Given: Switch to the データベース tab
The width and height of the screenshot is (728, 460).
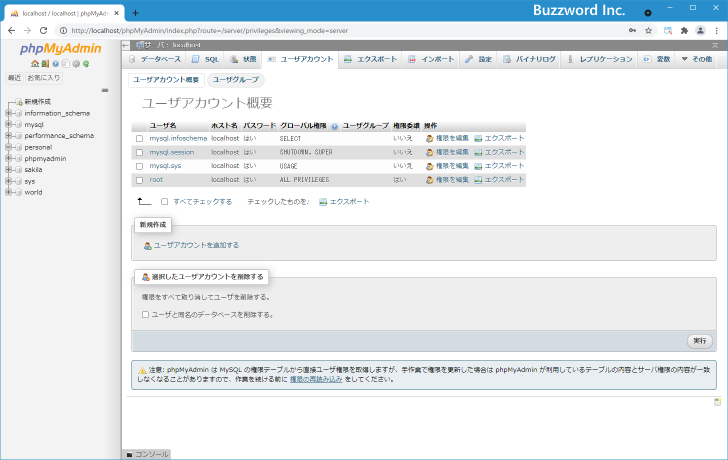Looking at the screenshot, I should pos(156,59).
